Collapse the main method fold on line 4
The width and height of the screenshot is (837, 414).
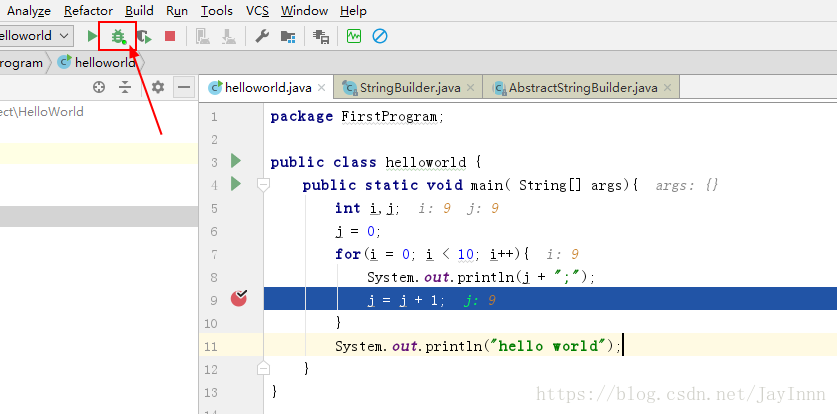tap(263, 185)
